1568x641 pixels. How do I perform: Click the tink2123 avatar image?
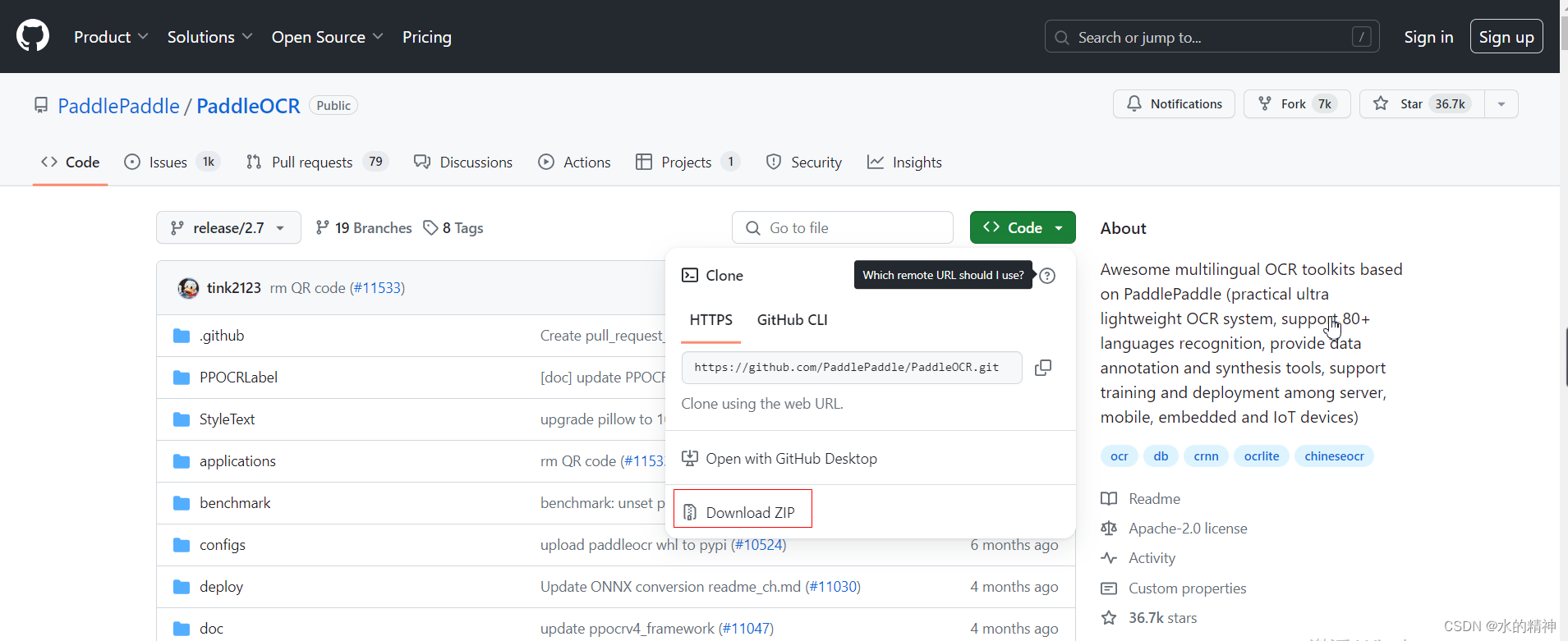(x=188, y=288)
